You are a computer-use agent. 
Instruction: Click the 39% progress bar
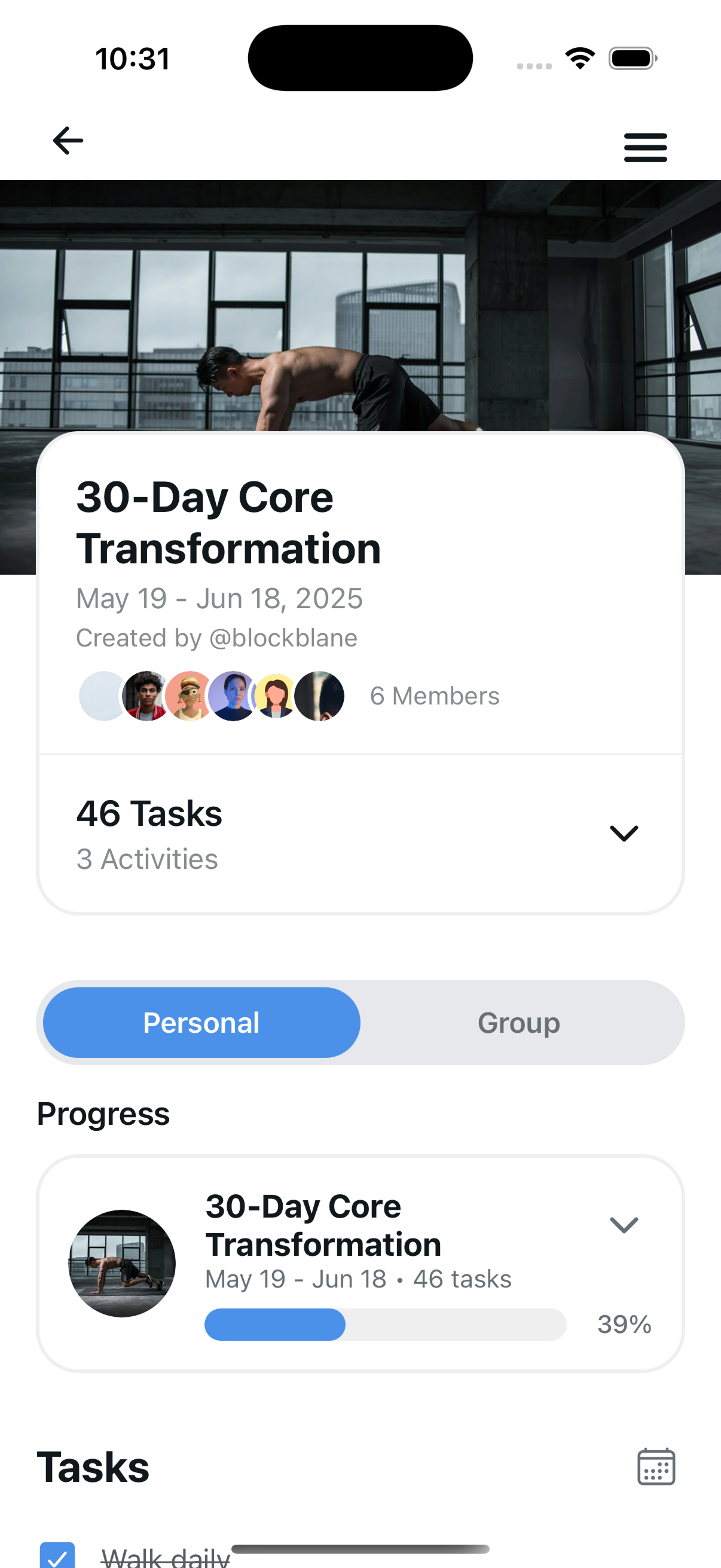(385, 1325)
